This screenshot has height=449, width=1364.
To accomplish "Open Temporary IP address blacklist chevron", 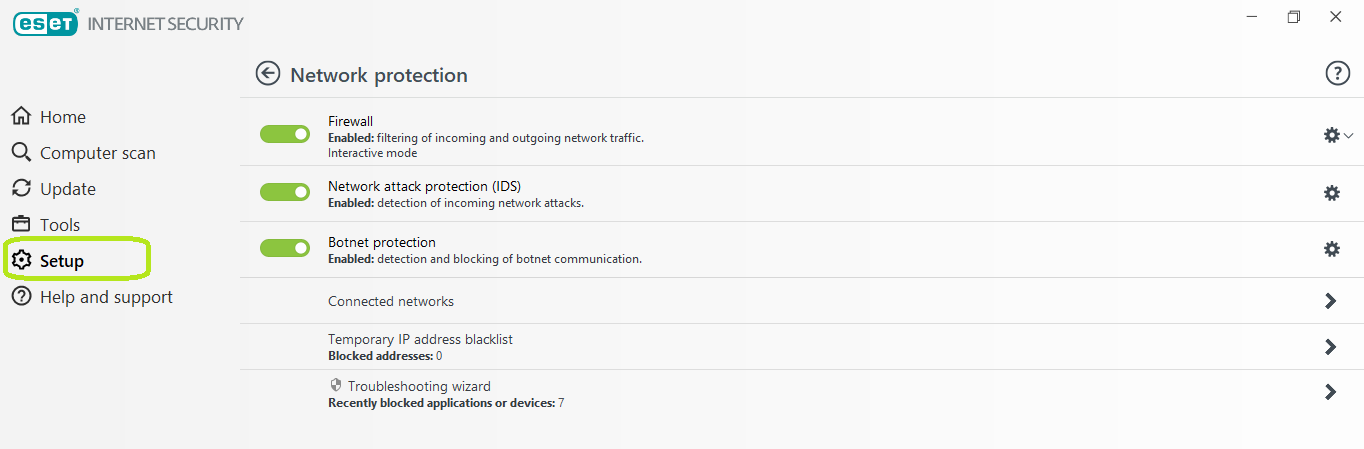I will [x=1330, y=347].
